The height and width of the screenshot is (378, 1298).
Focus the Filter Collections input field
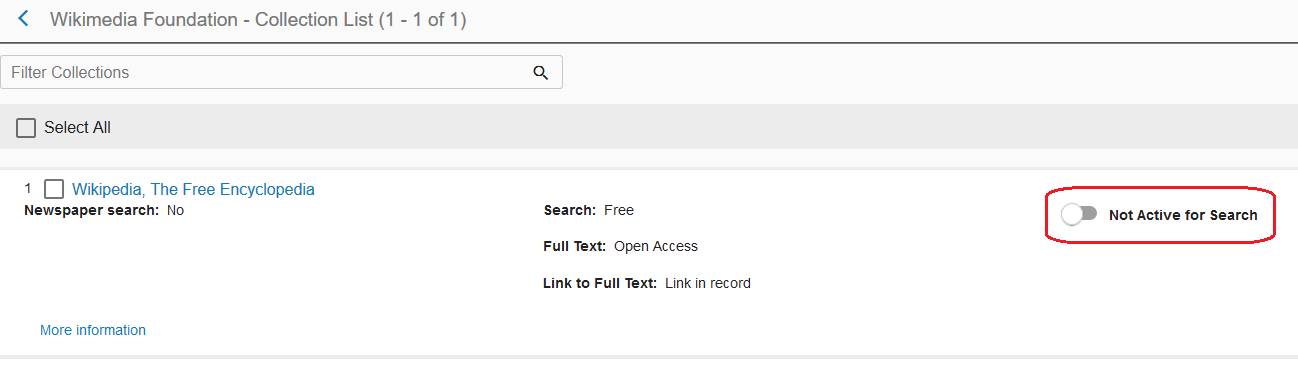(x=281, y=72)
